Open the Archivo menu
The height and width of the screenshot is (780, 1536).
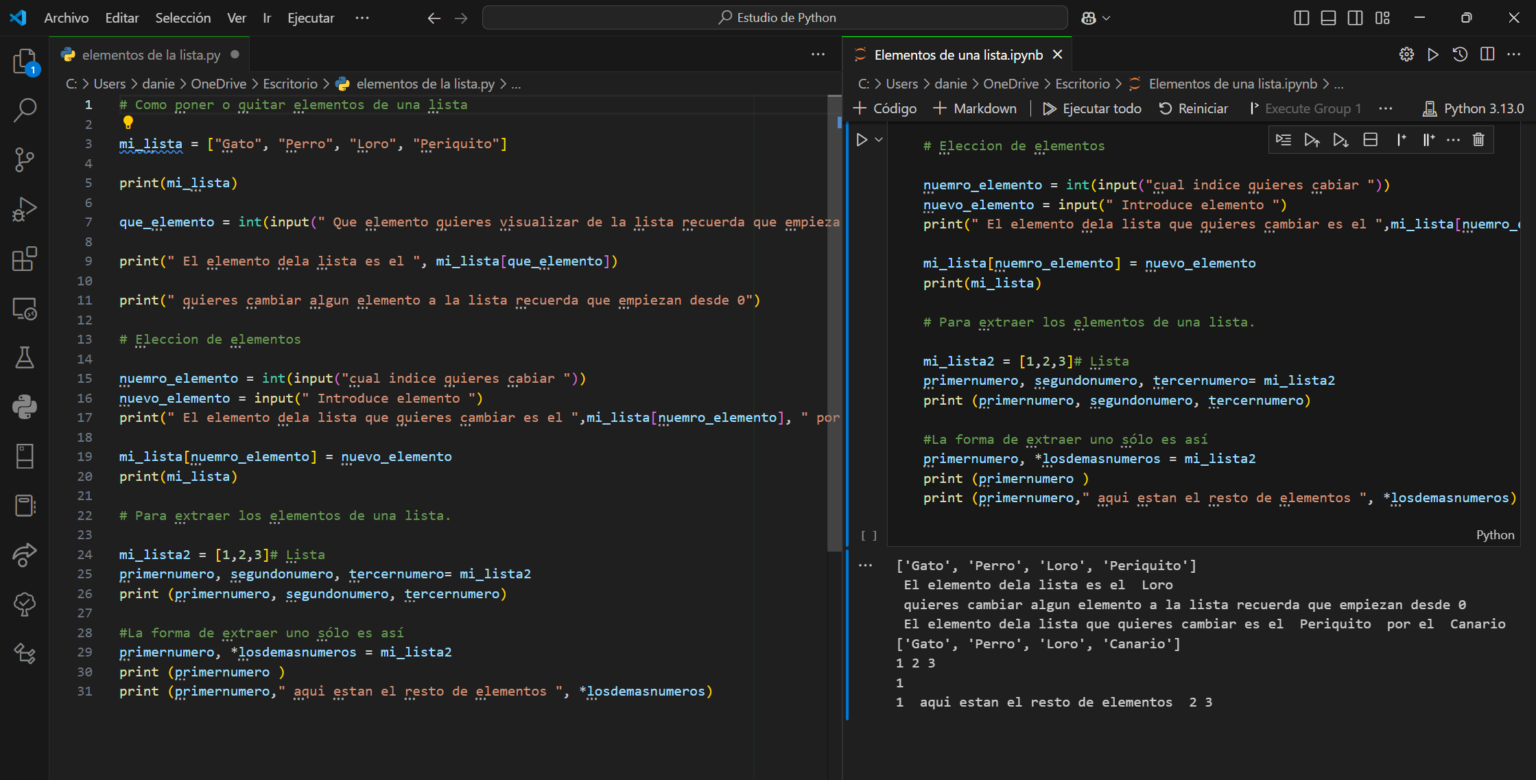(x=66, y=18)
